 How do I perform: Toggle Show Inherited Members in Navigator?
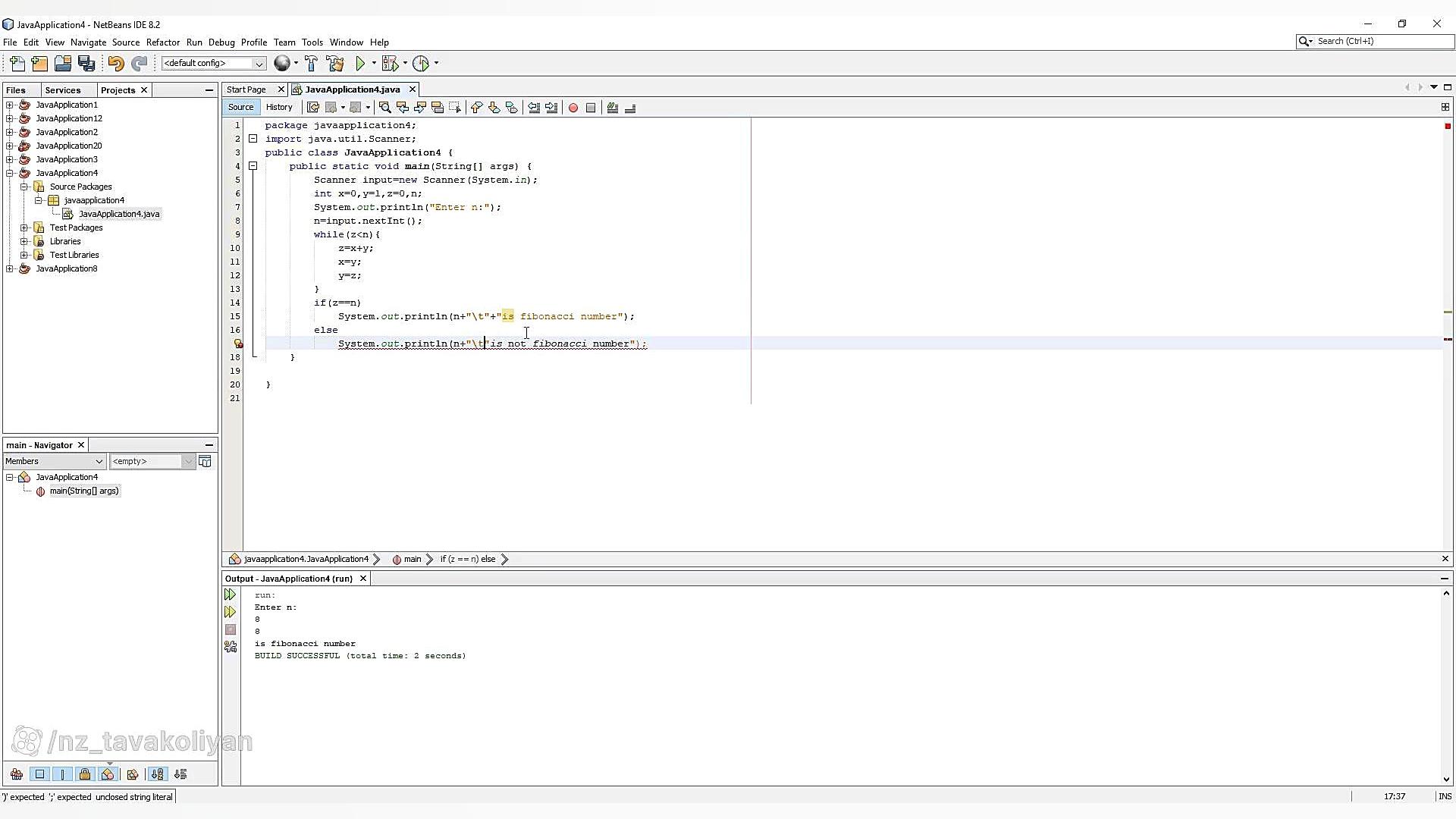click(x=17, y=774)
